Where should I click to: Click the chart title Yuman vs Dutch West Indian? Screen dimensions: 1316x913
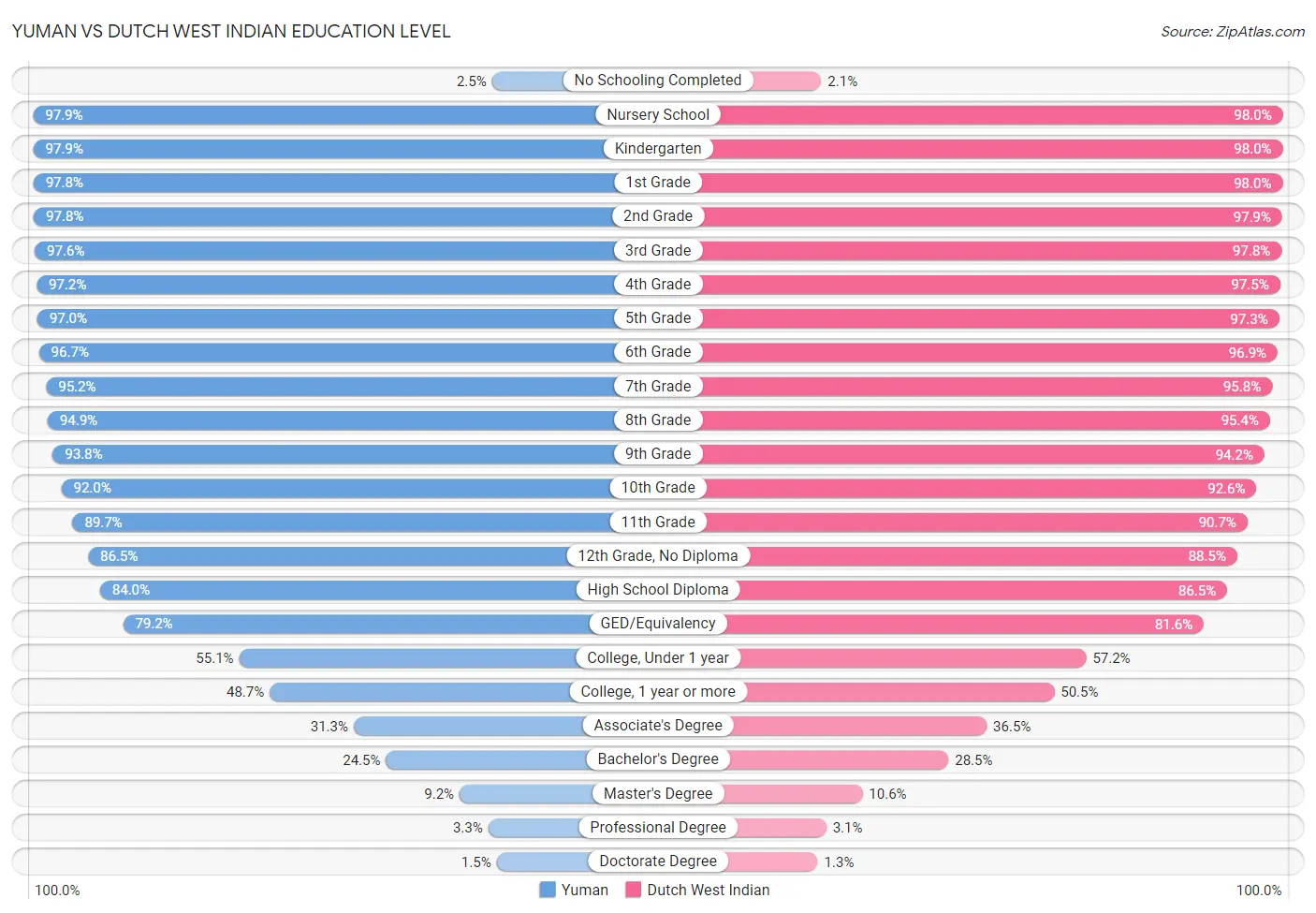pyautogui.click(x=231, y=31)
